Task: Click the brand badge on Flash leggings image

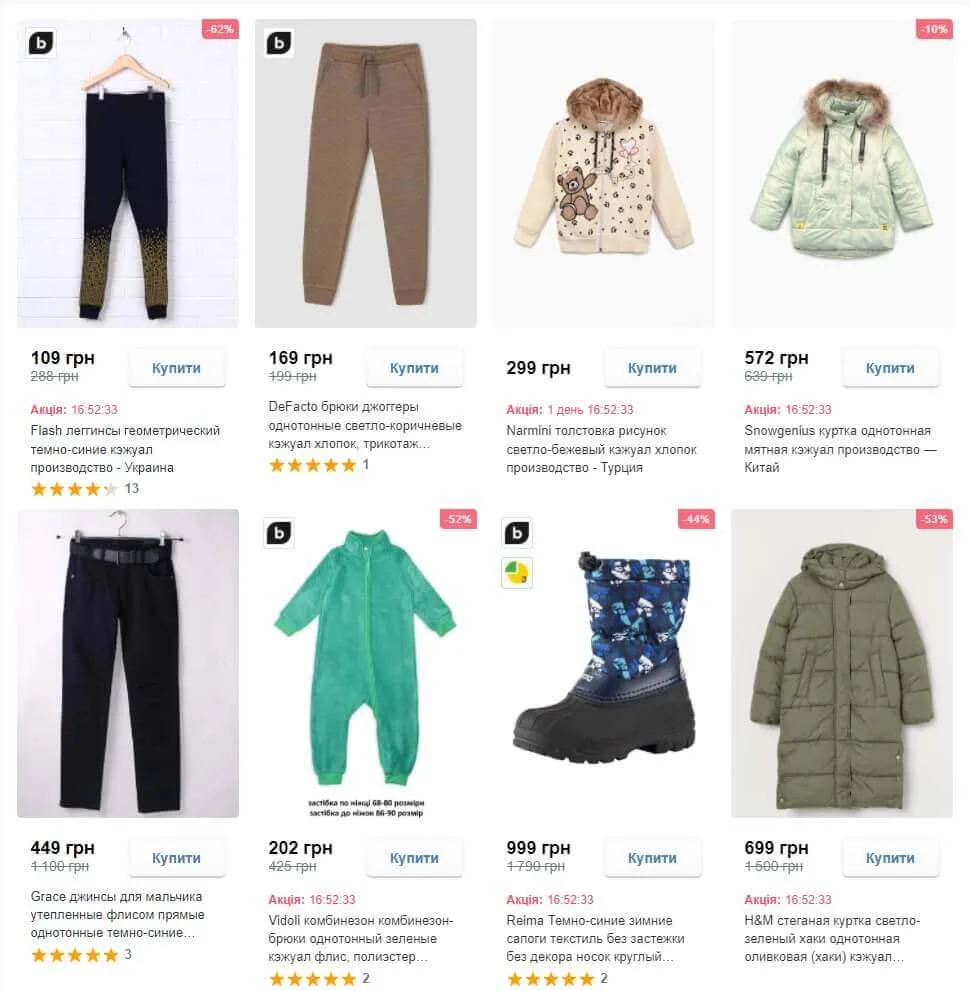Action: click(x=41, y=43)
